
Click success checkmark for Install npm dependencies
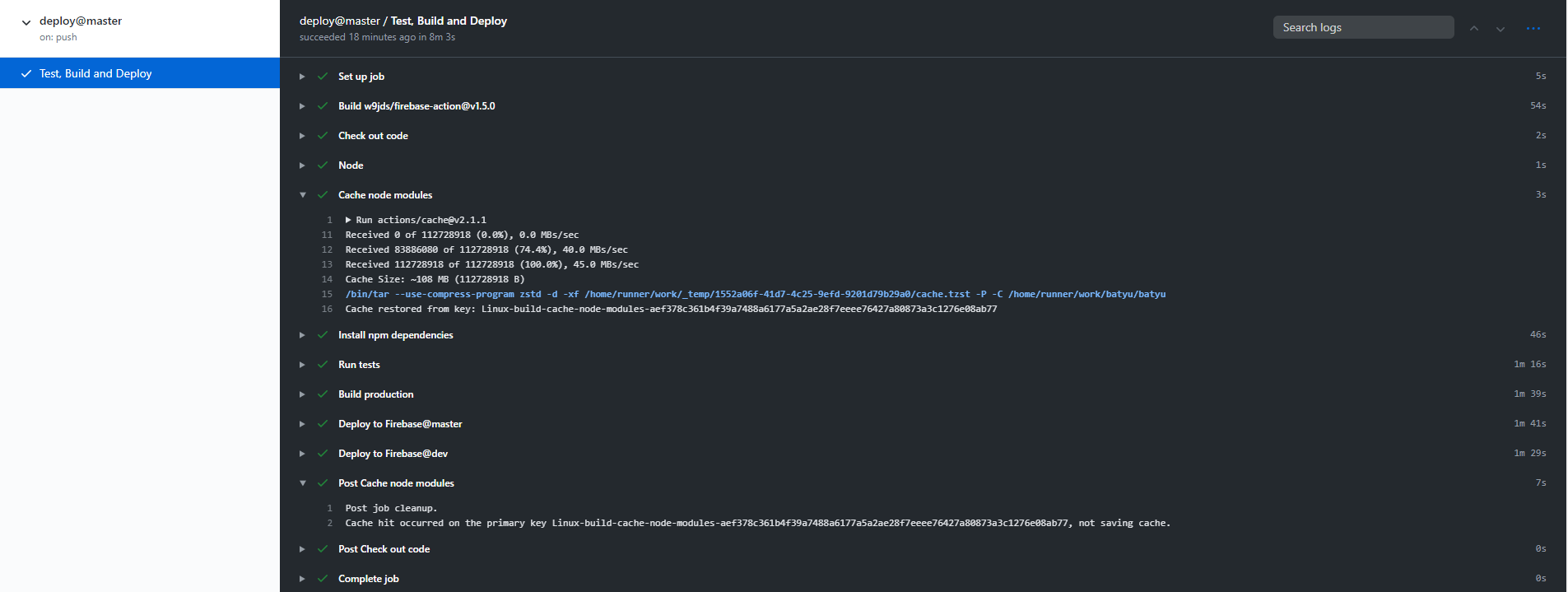(x=323, y=335)
